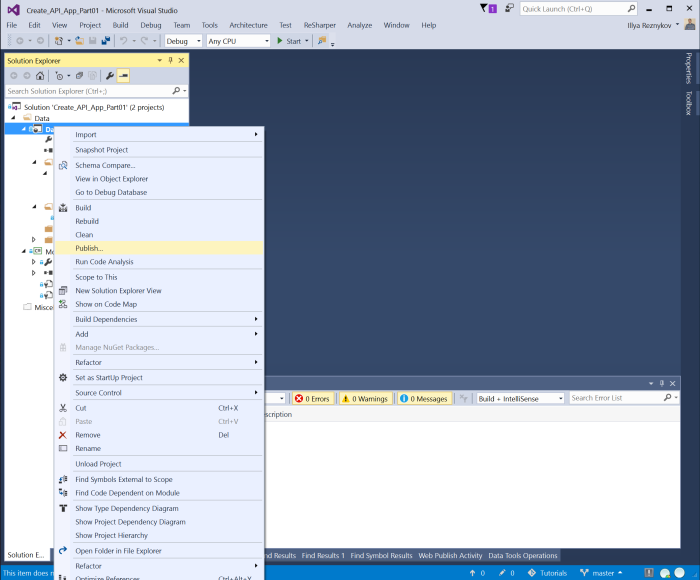700x580 pixels.
Task: Click New Solution Explorer View icon
Action: [63, 291]
